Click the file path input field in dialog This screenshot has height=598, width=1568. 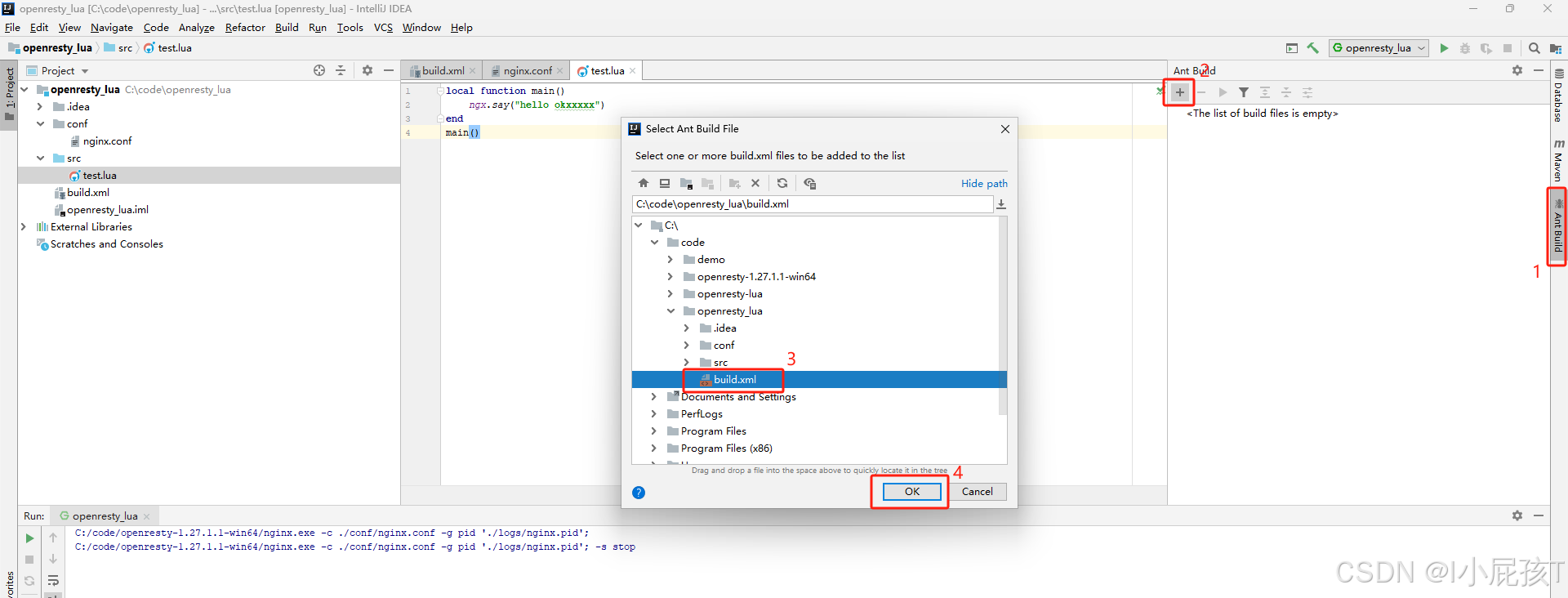[813, 204]
